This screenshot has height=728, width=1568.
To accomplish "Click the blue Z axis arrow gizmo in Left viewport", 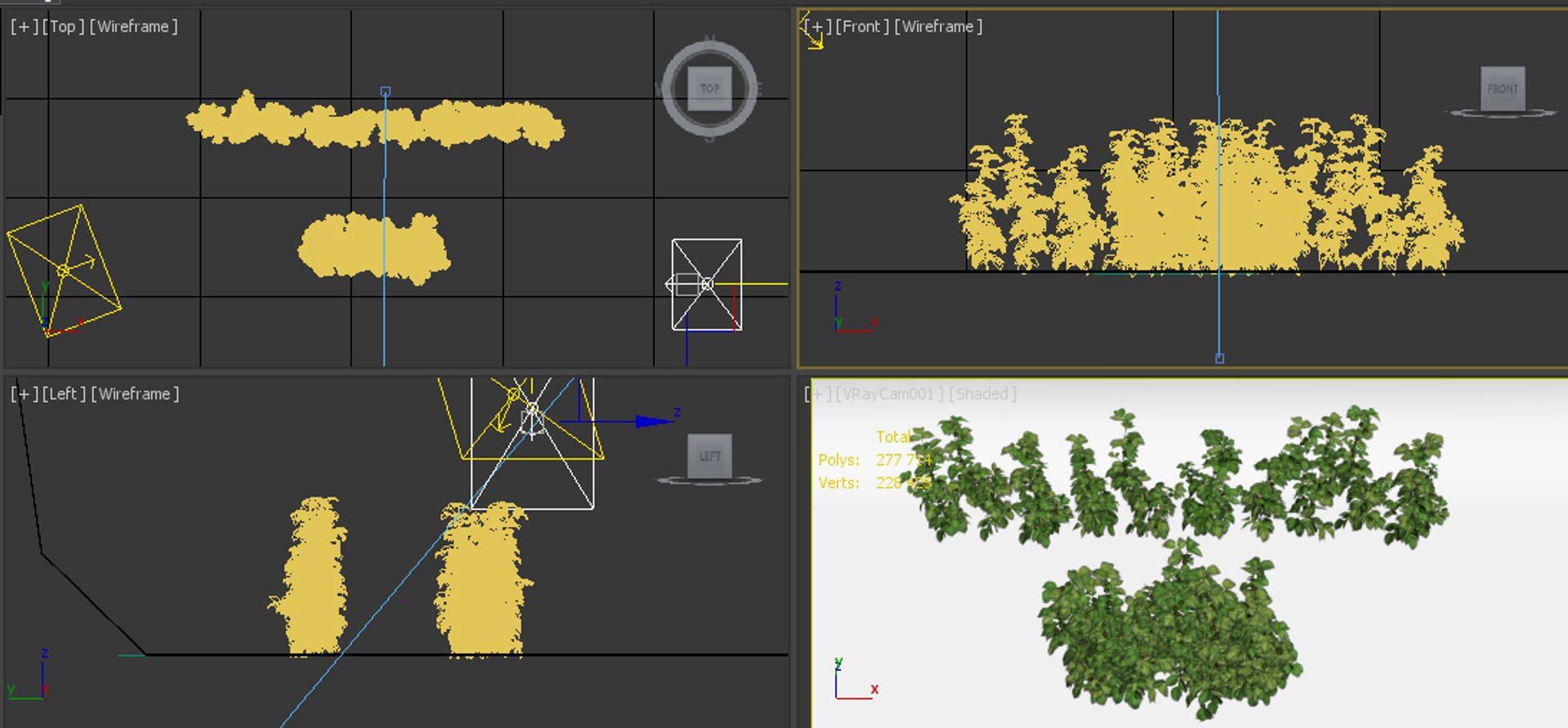I will point(653,422).
